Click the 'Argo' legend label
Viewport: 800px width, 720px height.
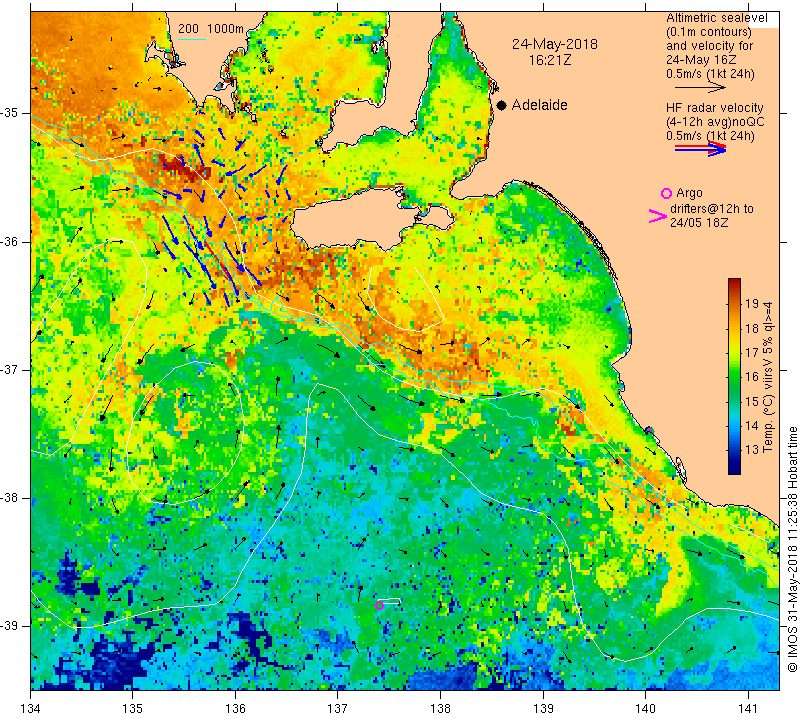[x=689, y=193]
